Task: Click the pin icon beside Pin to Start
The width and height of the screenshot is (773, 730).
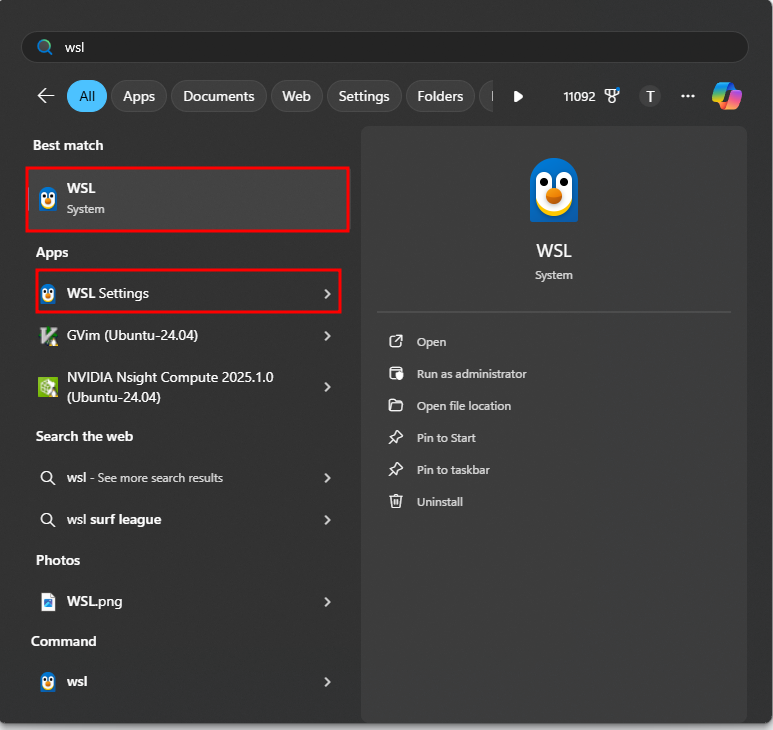Action: [396, 437]
